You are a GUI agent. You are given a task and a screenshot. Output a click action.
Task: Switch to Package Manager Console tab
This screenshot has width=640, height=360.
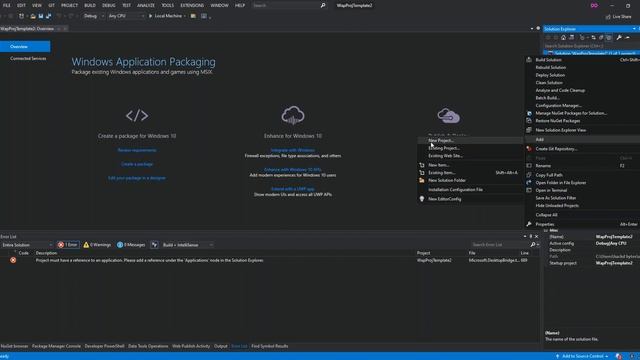(x=56, y=346)
